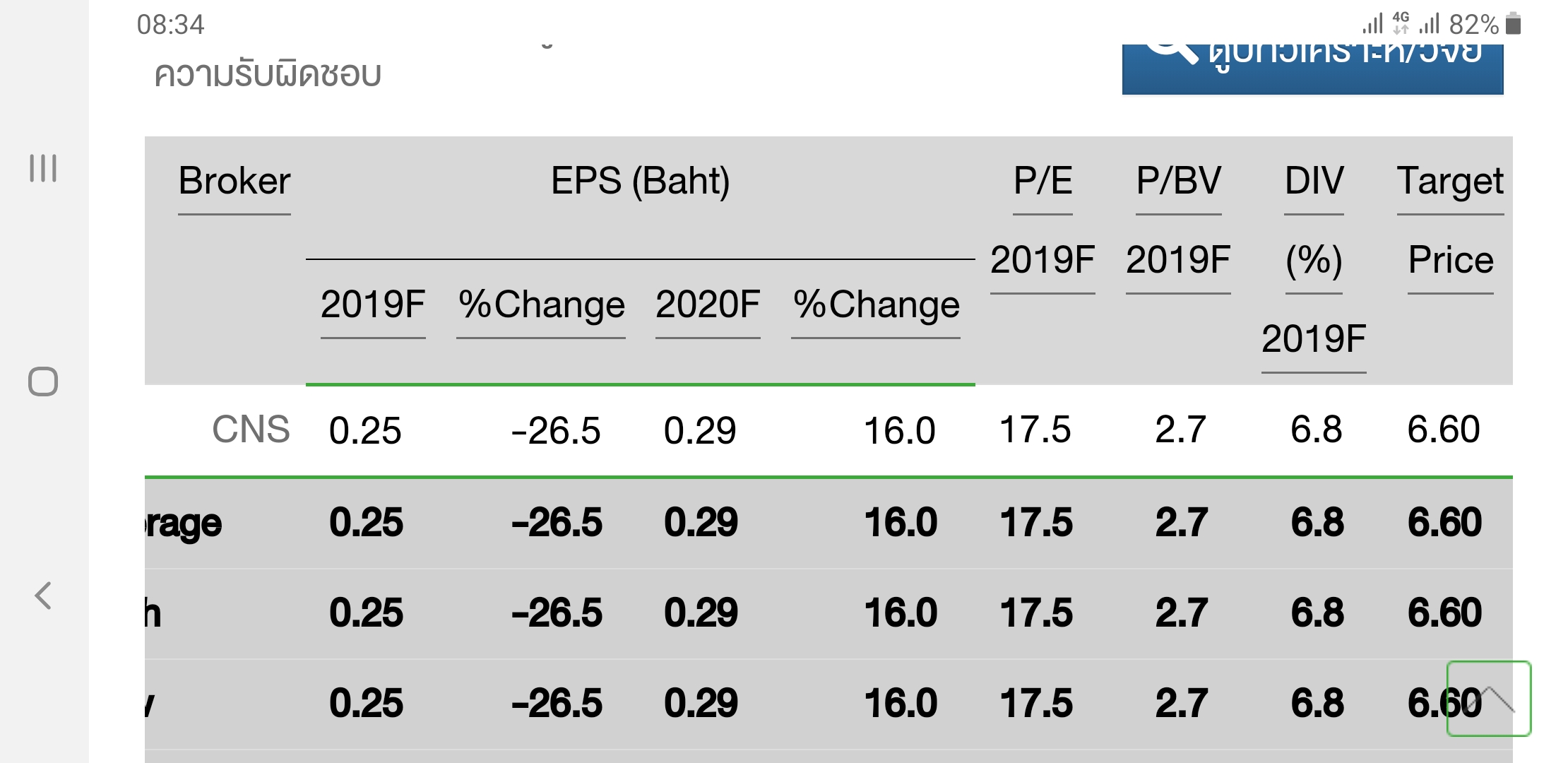Select the P/BV column header
This screenshot has width=1568, height=763.
click(x=1178, y=181)
